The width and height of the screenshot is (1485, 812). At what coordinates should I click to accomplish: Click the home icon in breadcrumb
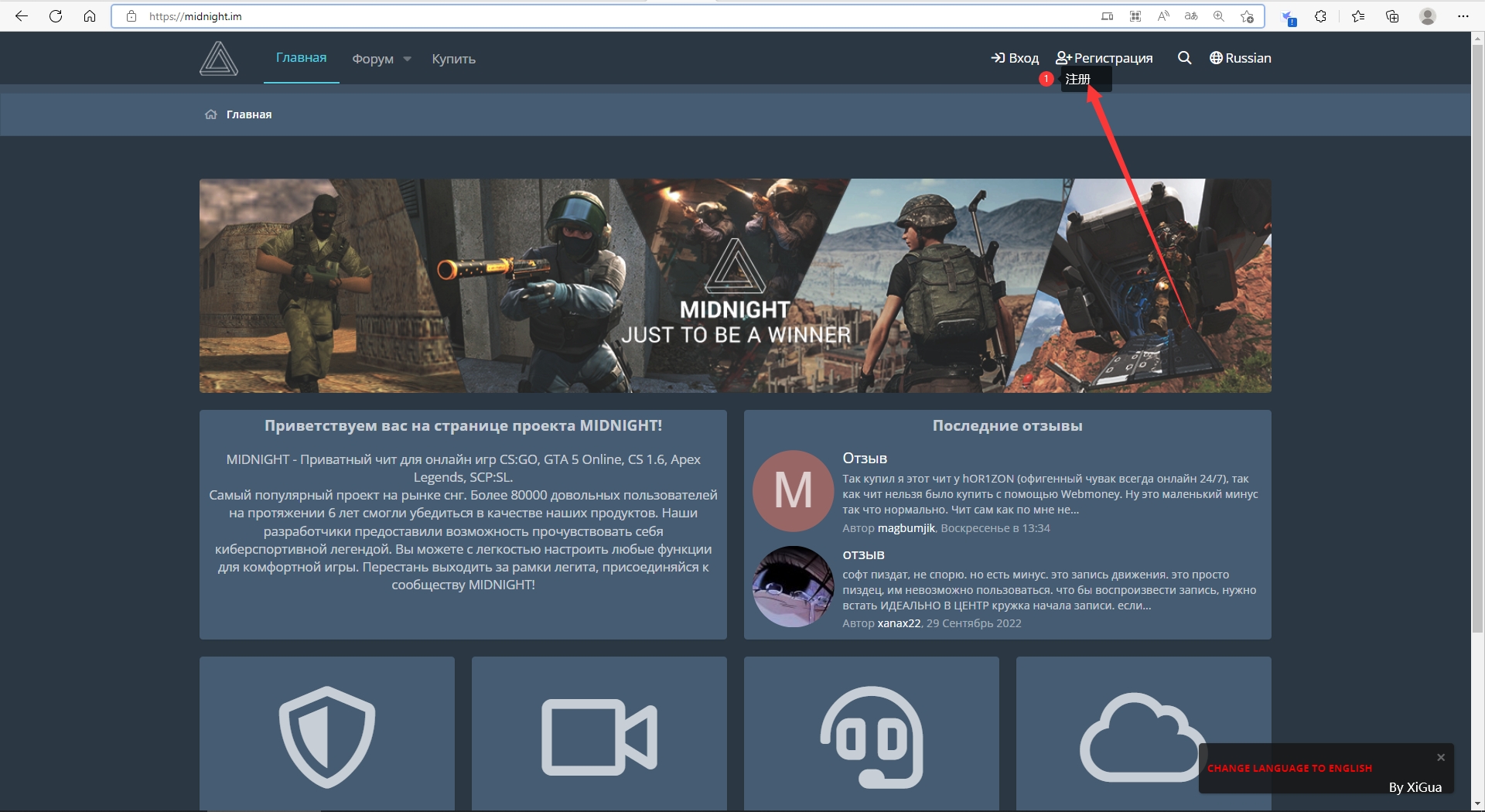coord(210,114)
